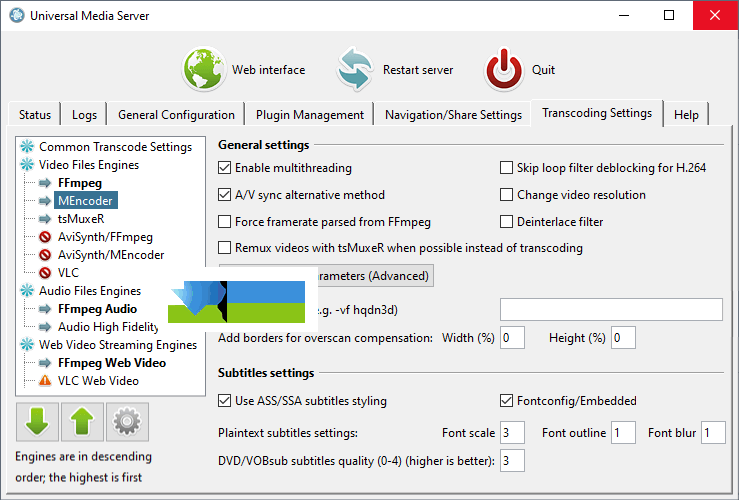Select Audio High Fidelity engine

108,327
